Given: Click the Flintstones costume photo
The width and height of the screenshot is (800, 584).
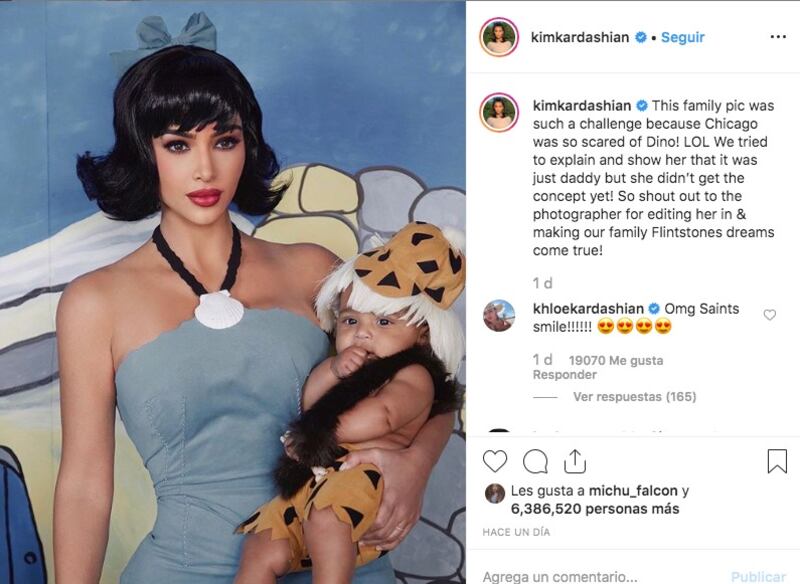Looking at the screenshot, I should click(x=233, y=292).
